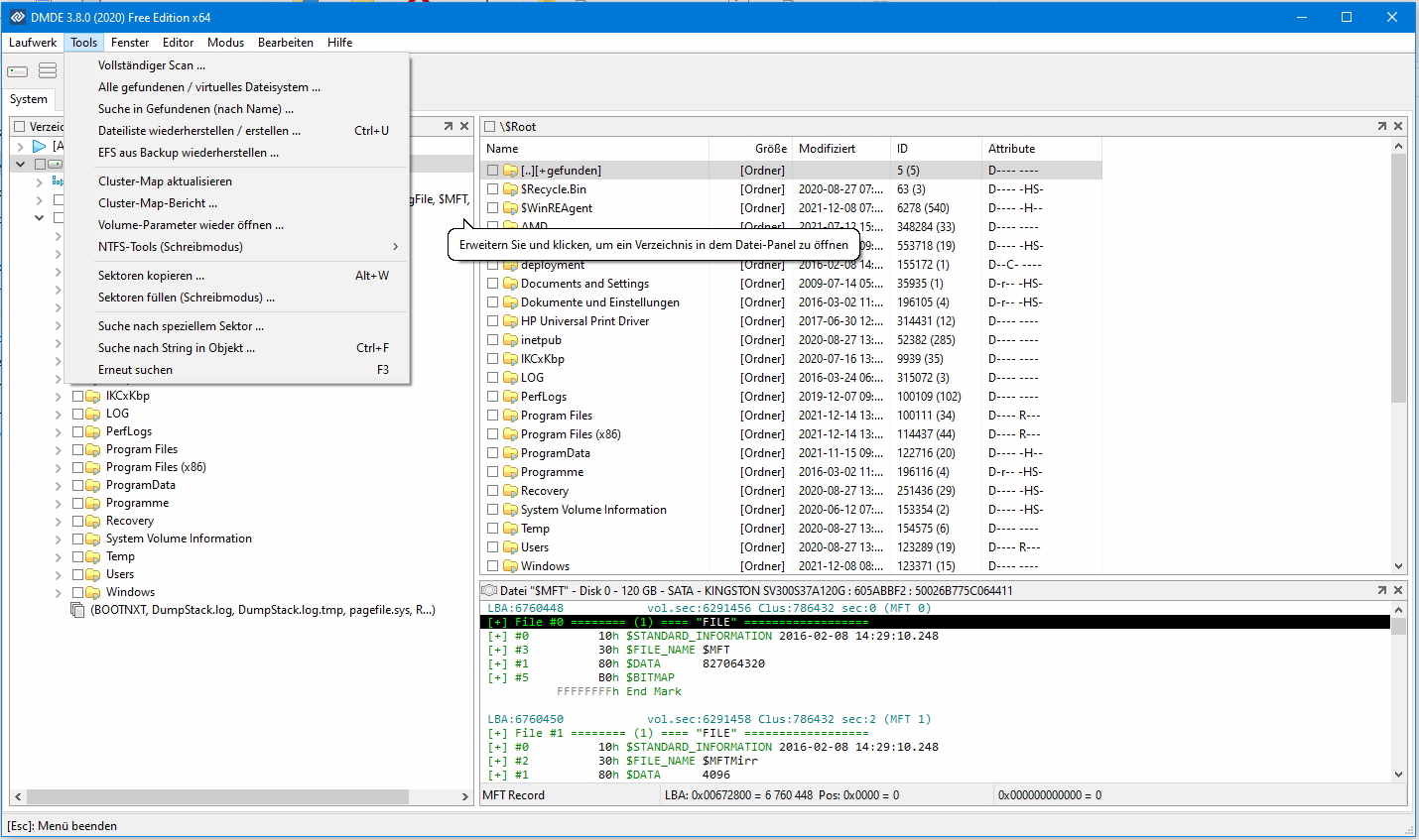Close the directory tree panel
This screenshot has height=840, width=1419.
464,126
